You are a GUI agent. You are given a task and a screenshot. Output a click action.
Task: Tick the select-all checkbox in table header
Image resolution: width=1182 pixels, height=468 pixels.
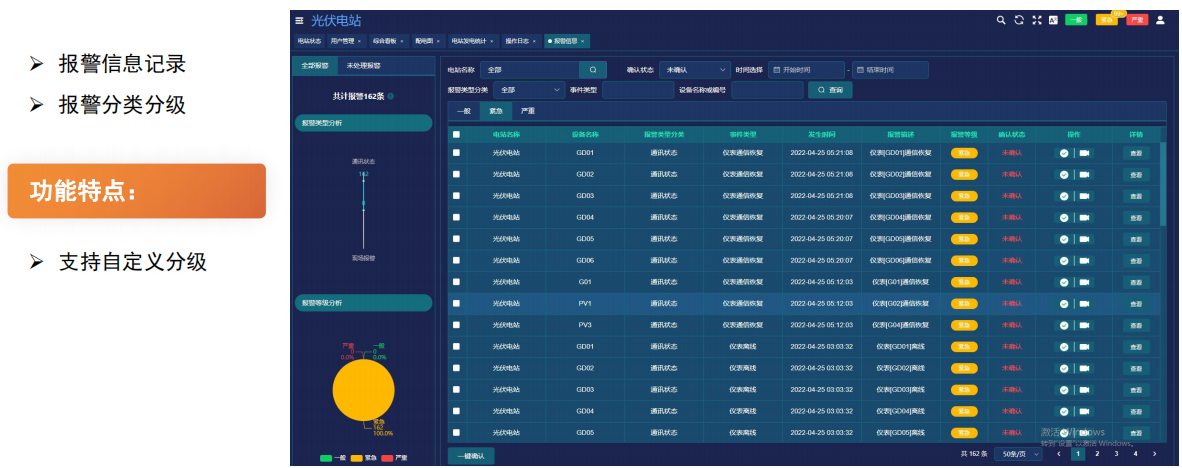click(x=456, y=135)
